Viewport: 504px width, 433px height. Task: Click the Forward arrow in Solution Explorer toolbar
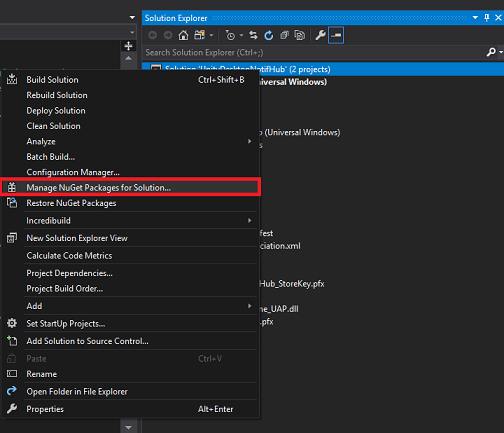coord(168,35)
